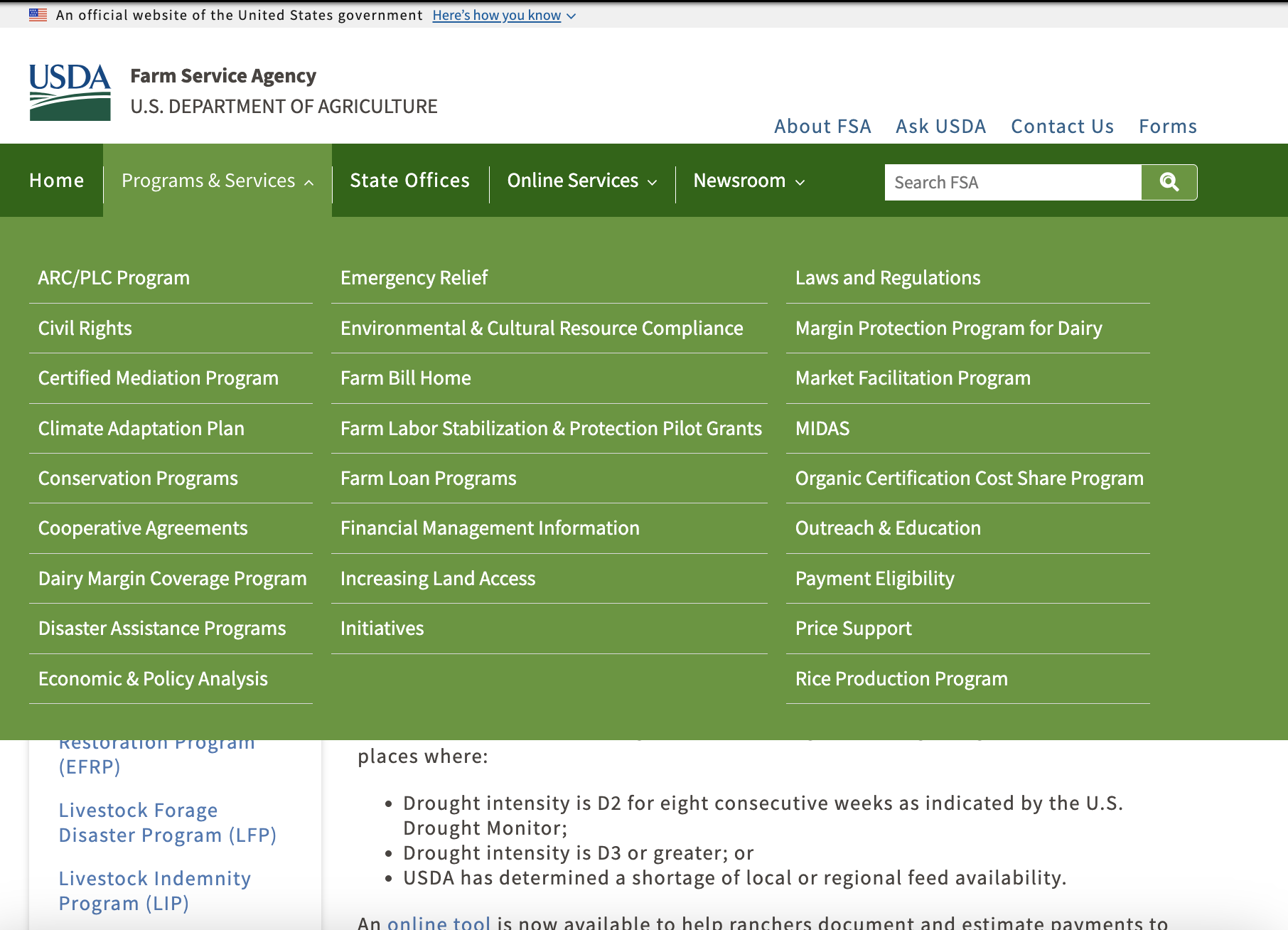This screenshot has width=1288, height=930.
Task: Open Livestock Forage Disaster Program (LFP) link
Action: point(168,823)
